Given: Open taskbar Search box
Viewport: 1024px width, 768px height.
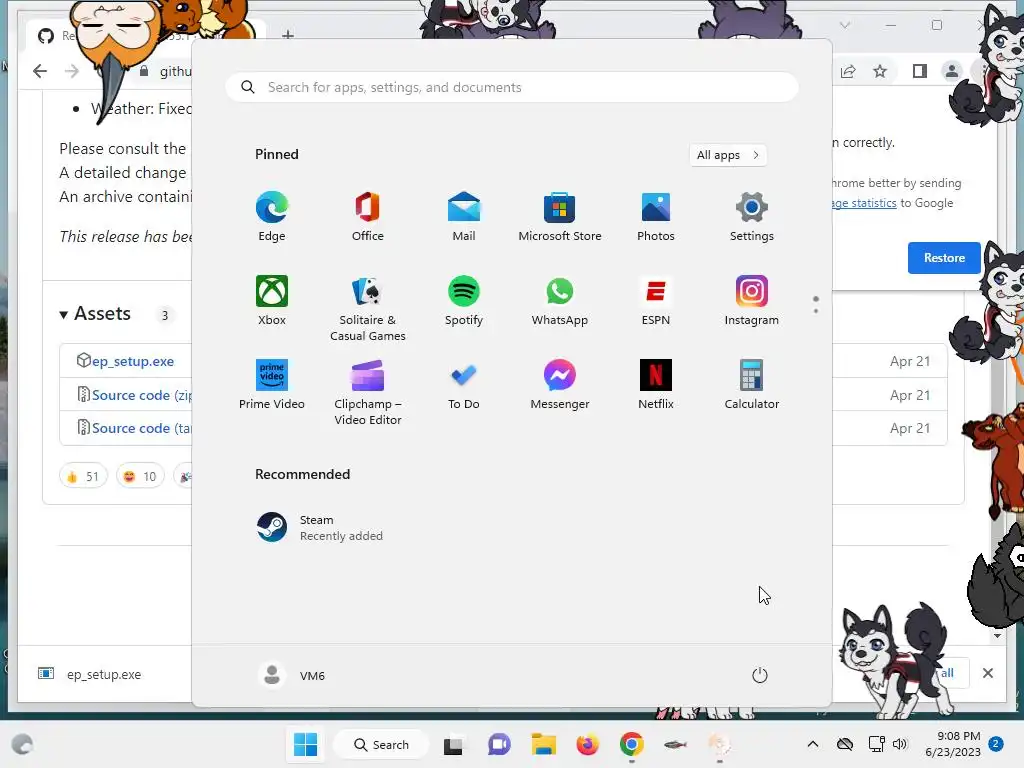Looking at the screenshot, I should [381, 744].
